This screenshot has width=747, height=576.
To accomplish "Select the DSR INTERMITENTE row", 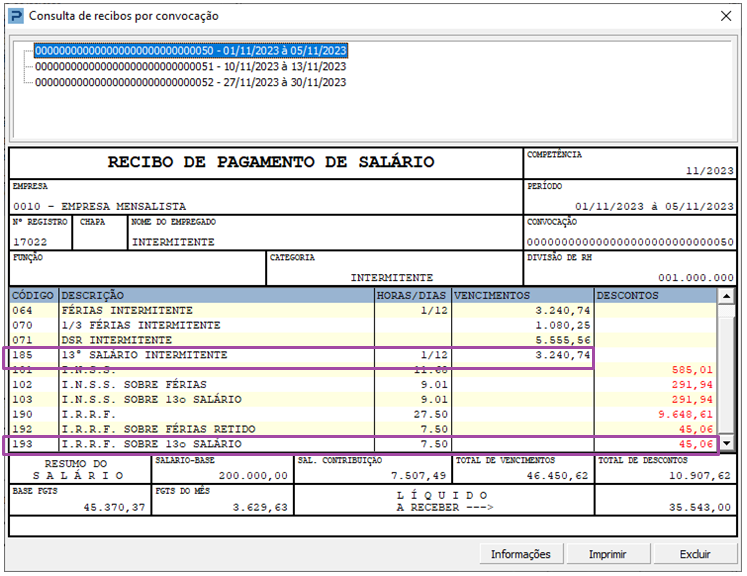I will click(x=363, y=340).
